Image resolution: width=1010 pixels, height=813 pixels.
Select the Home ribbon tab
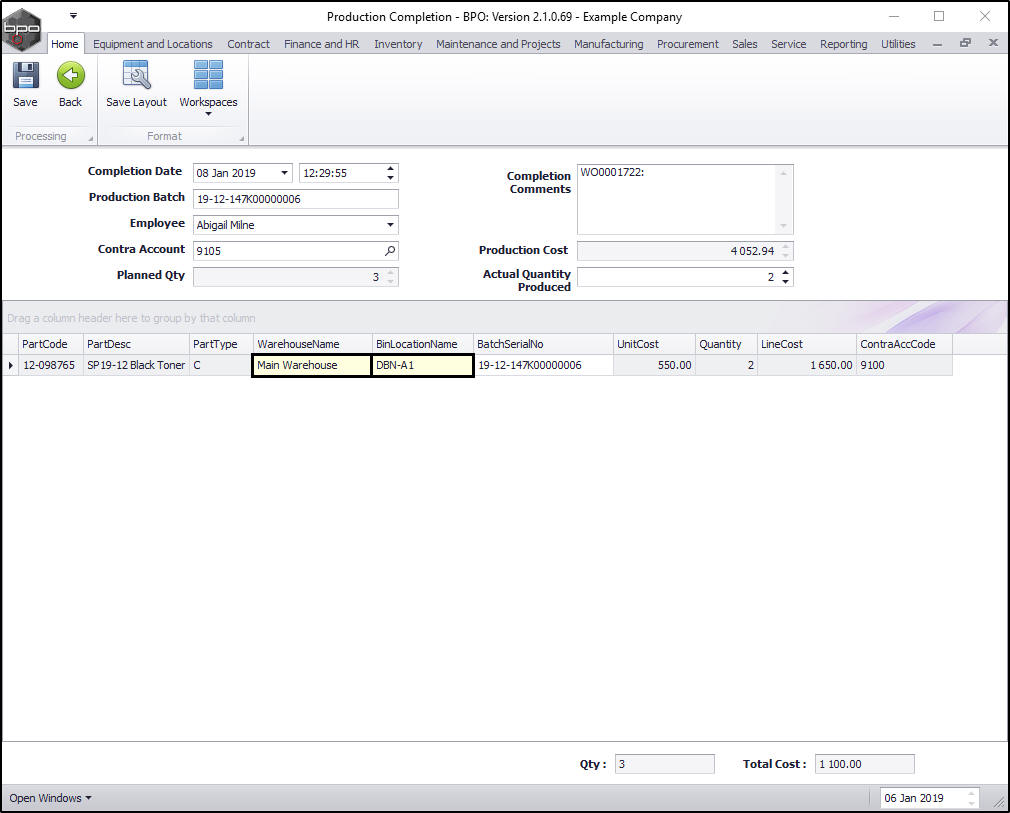[64, 44]
